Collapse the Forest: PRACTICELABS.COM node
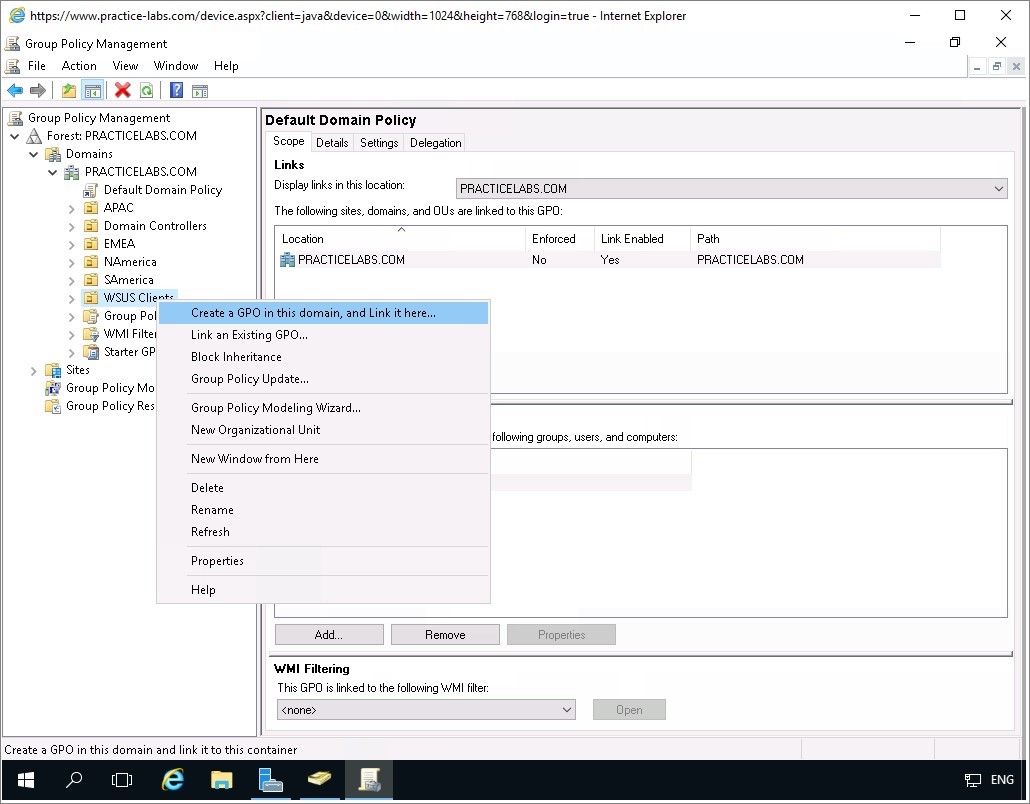The width and height of the screenshot is (1030, 804). point(15,136)
